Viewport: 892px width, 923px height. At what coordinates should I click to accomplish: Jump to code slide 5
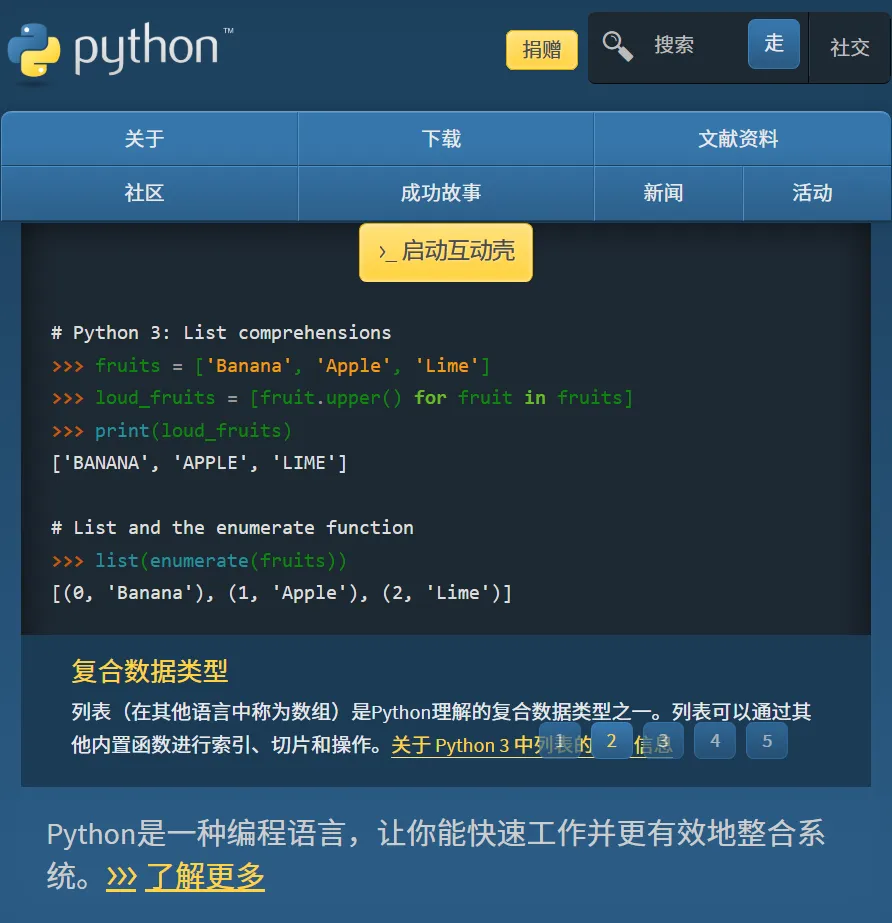[767, 741]
